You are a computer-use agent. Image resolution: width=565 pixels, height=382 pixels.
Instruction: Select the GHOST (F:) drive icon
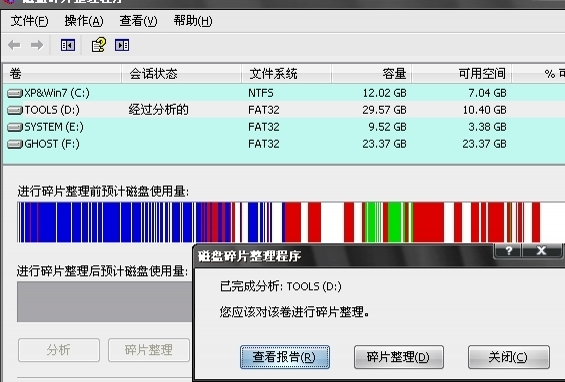pyautogui.click(x=15, y=144)
